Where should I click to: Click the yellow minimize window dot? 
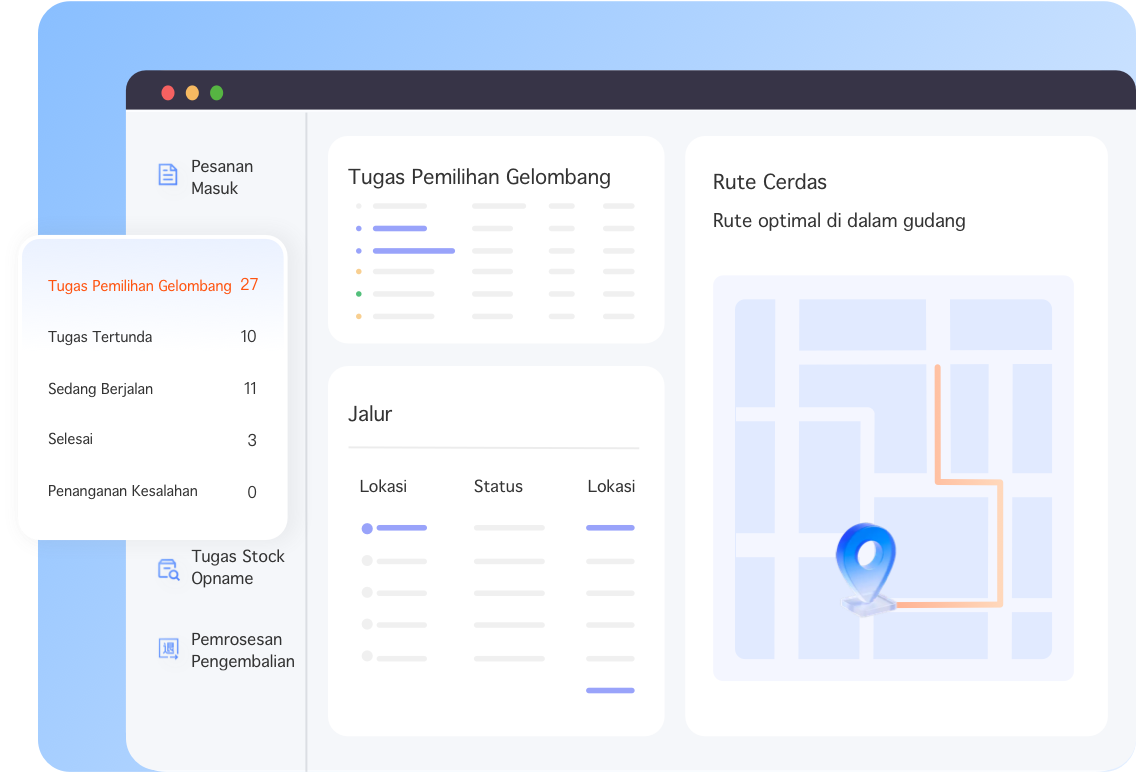[192, 93]
